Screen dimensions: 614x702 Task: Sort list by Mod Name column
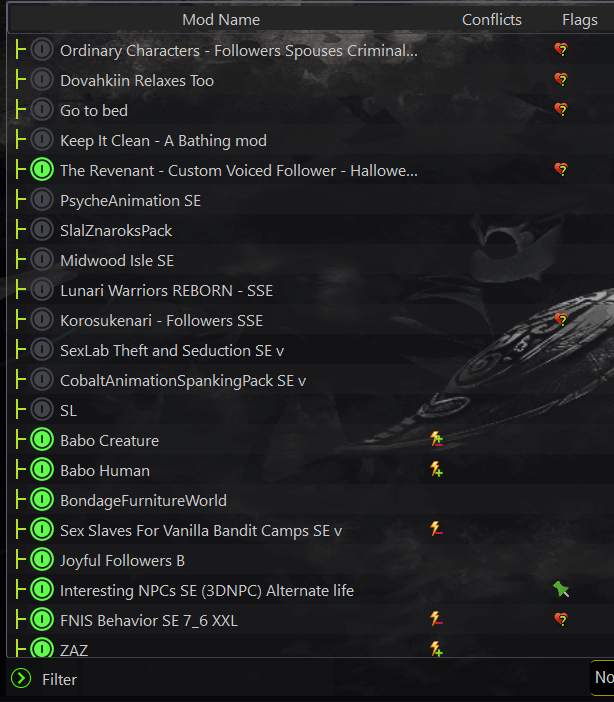point(221,20)
